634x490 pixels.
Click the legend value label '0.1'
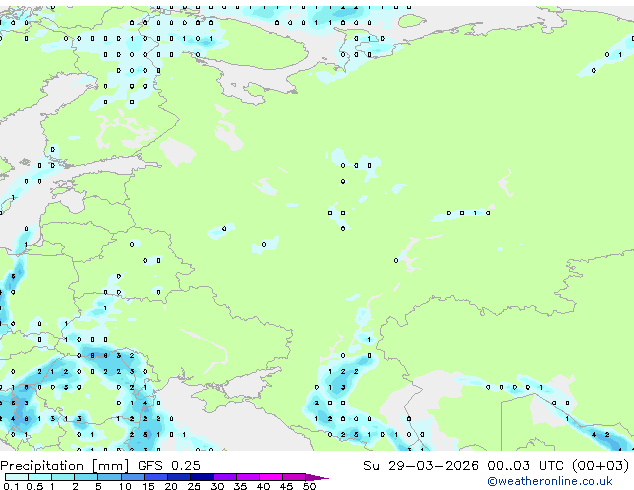click(11, 486)
